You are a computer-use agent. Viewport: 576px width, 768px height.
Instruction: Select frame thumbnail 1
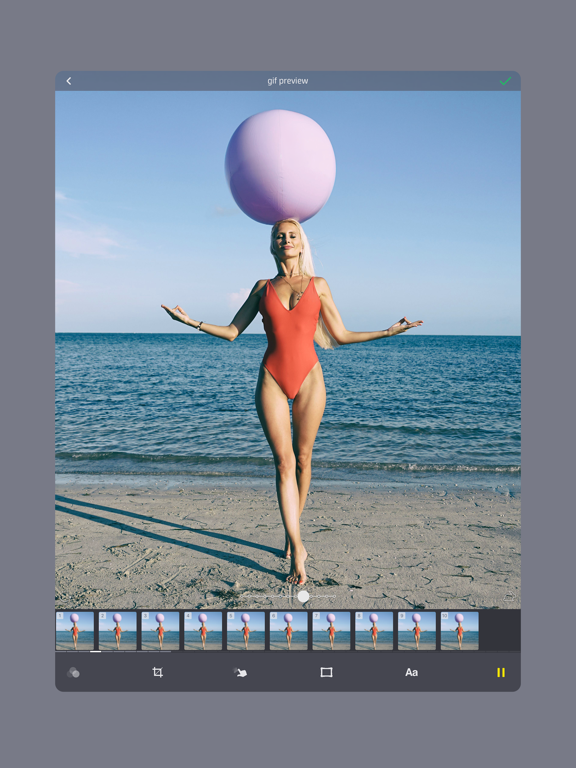coord(75,631)
